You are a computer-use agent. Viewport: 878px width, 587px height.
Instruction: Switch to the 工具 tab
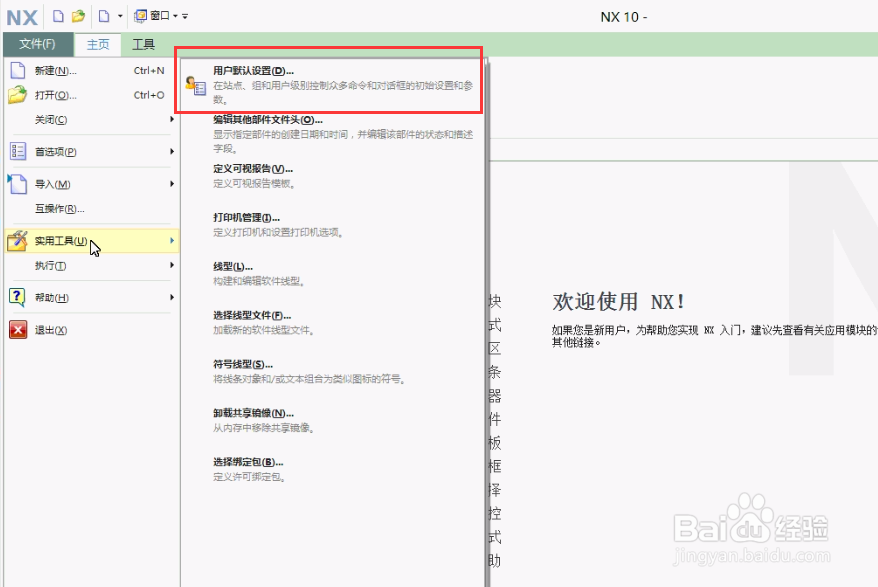click(143, 44)
